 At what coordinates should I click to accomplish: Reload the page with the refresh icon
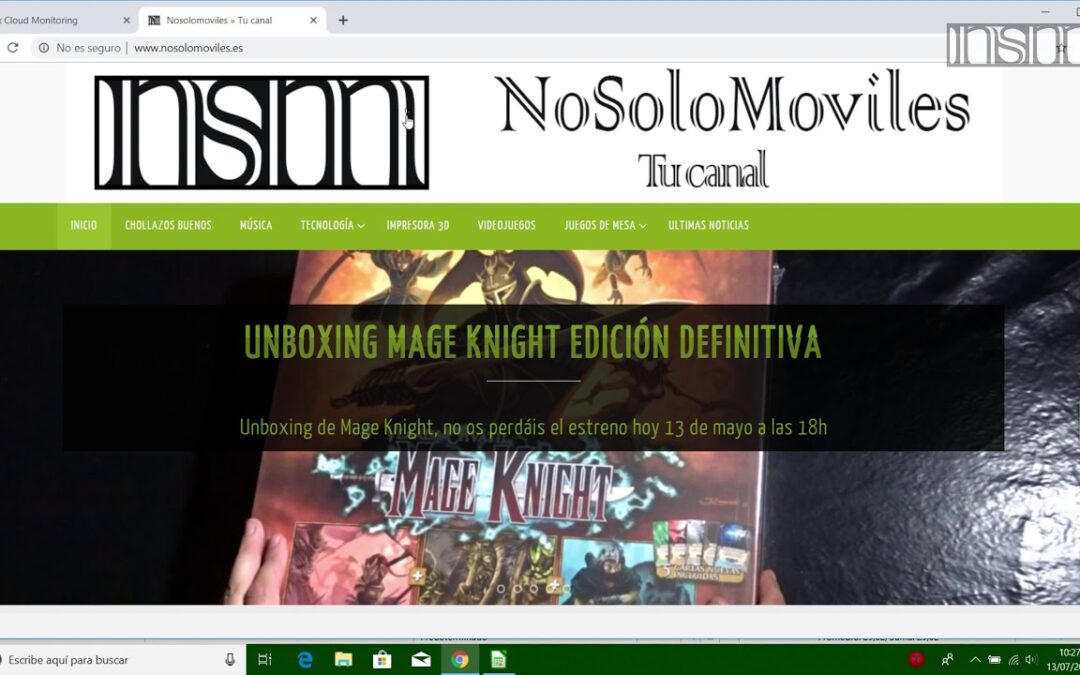tap(12, 48)
